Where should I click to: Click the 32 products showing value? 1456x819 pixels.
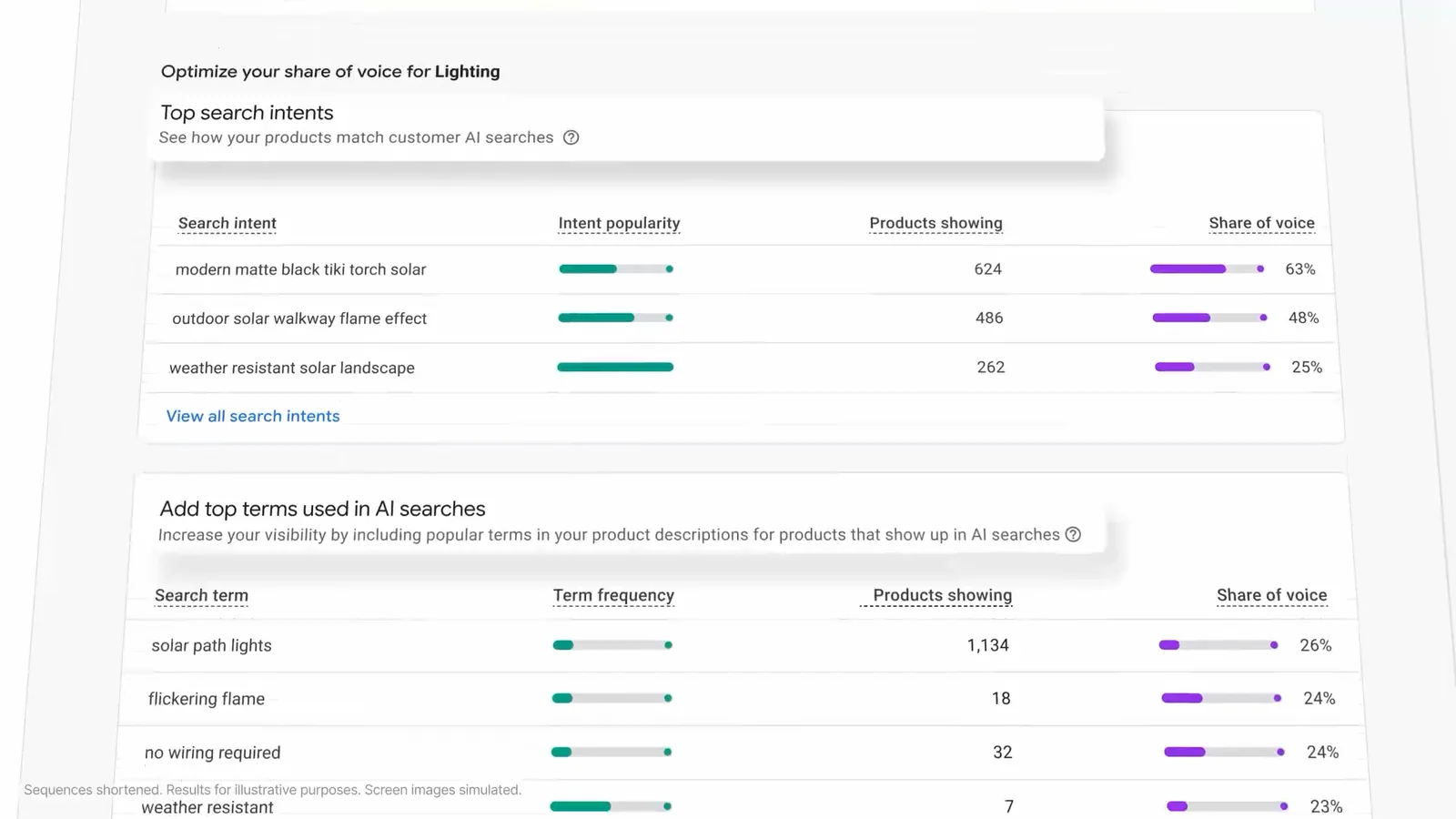[x=1003, y=752]
